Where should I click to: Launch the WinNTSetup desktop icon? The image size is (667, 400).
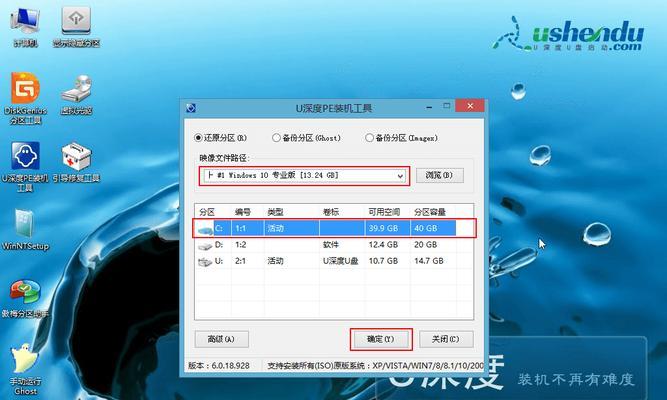[25, 229]
